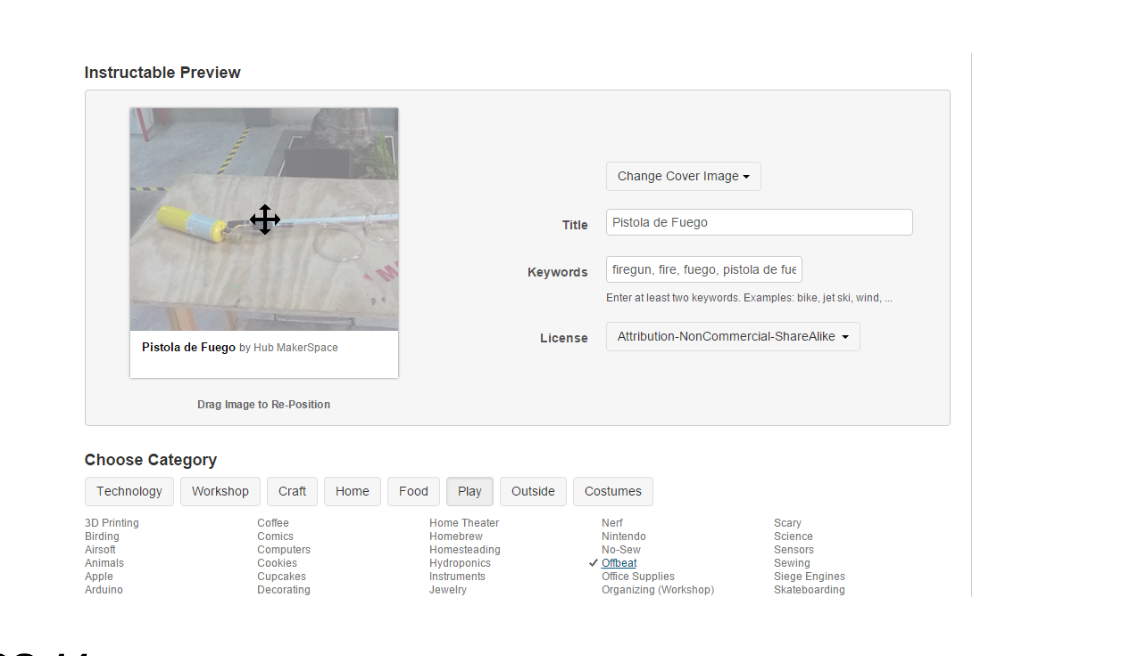The height and width of the screenshot is (656, 1144).
Task: Click the 'Choose Category' heading
Action: pyautogui.click(x=151, y=460)
